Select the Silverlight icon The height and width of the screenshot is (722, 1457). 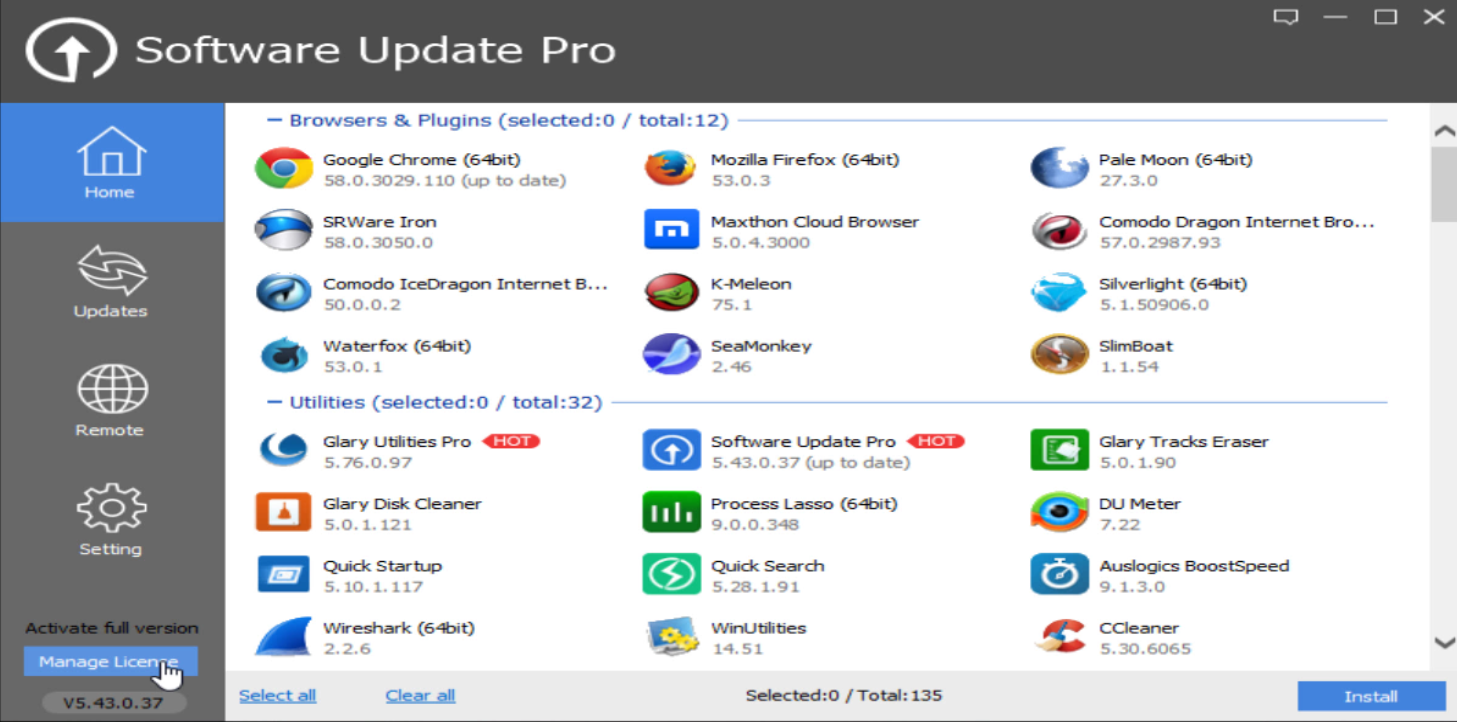[1059, 292]
